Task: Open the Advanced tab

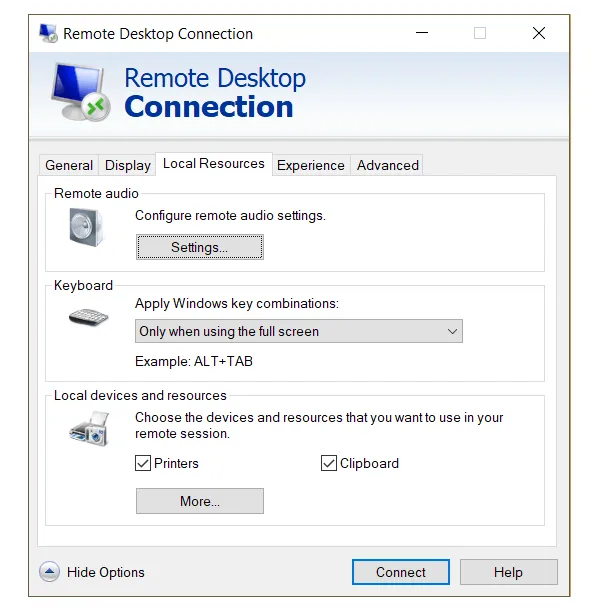Action: click(x=387, y=165)
